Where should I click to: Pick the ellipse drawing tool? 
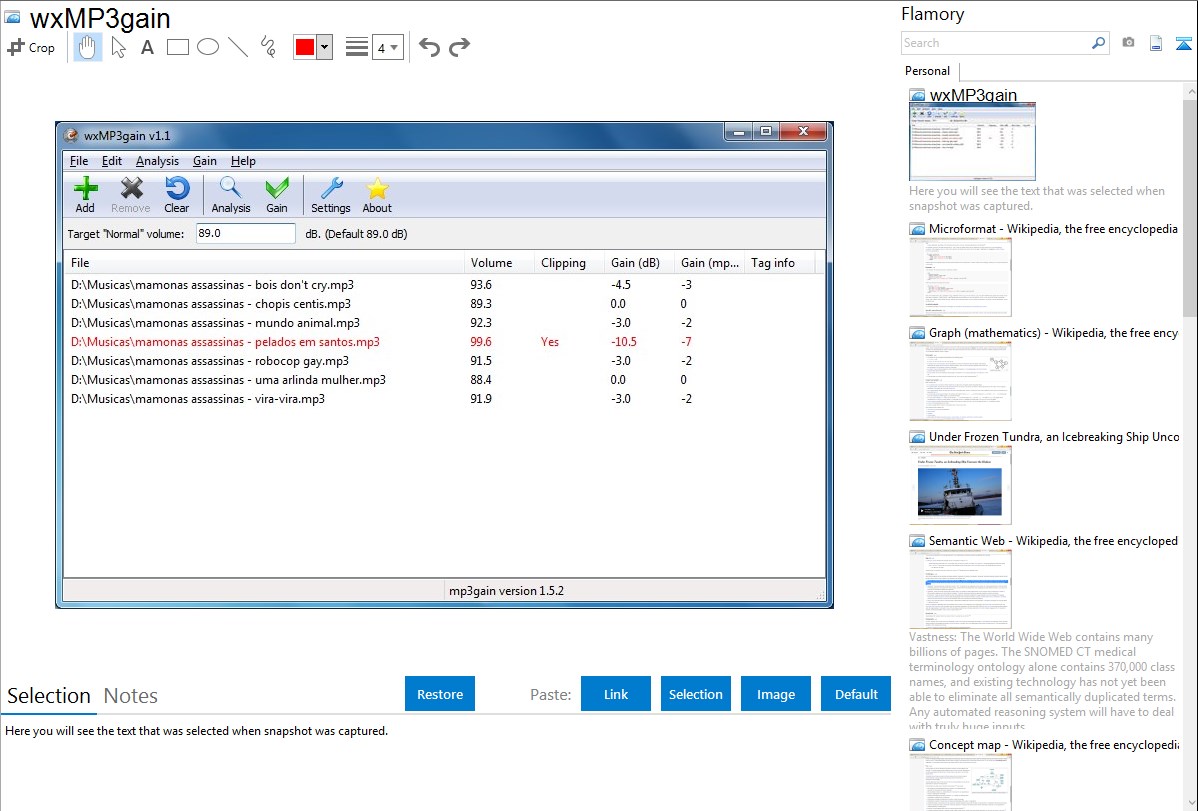(208, 47)
